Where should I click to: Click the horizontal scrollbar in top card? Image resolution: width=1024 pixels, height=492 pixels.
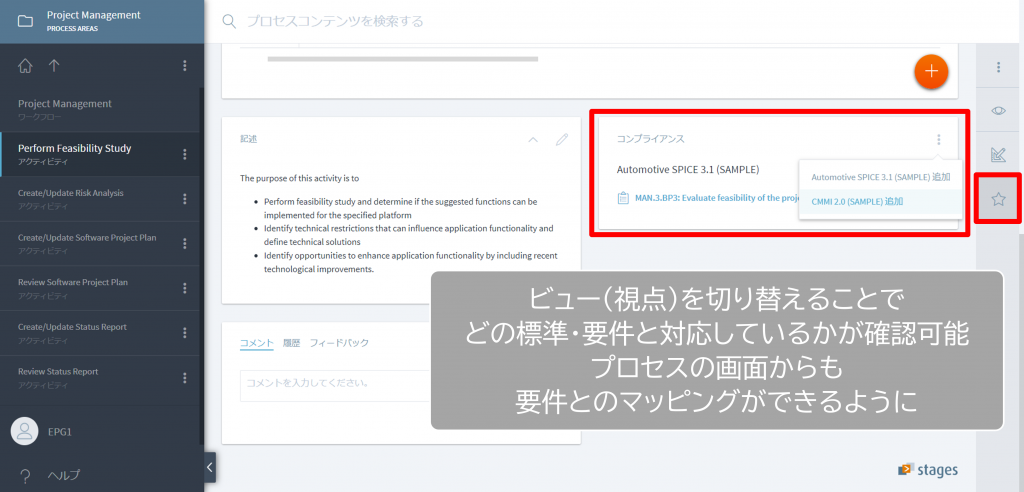coord(402,59)
